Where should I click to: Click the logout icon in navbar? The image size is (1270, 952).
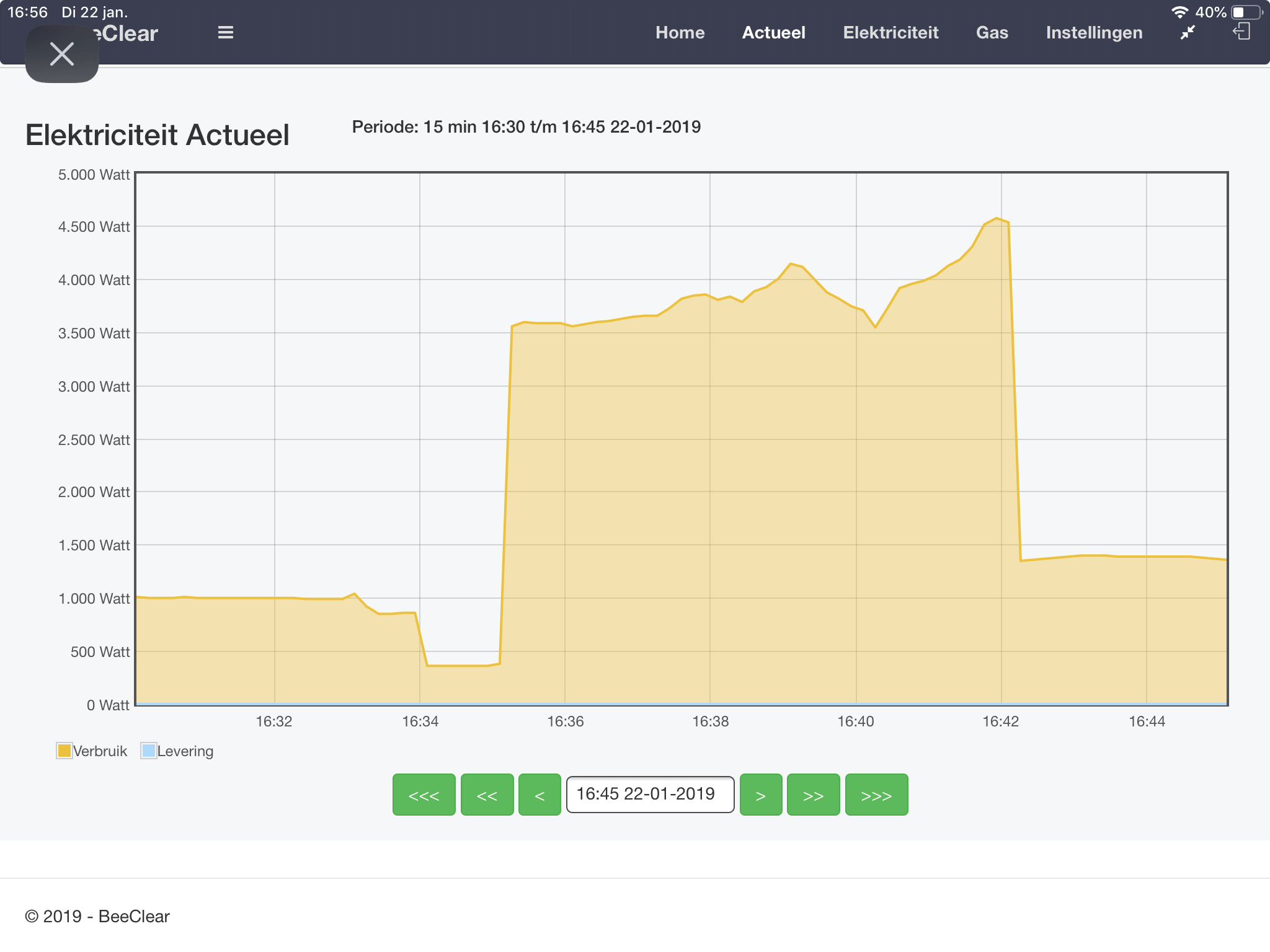click(1241, 32)
